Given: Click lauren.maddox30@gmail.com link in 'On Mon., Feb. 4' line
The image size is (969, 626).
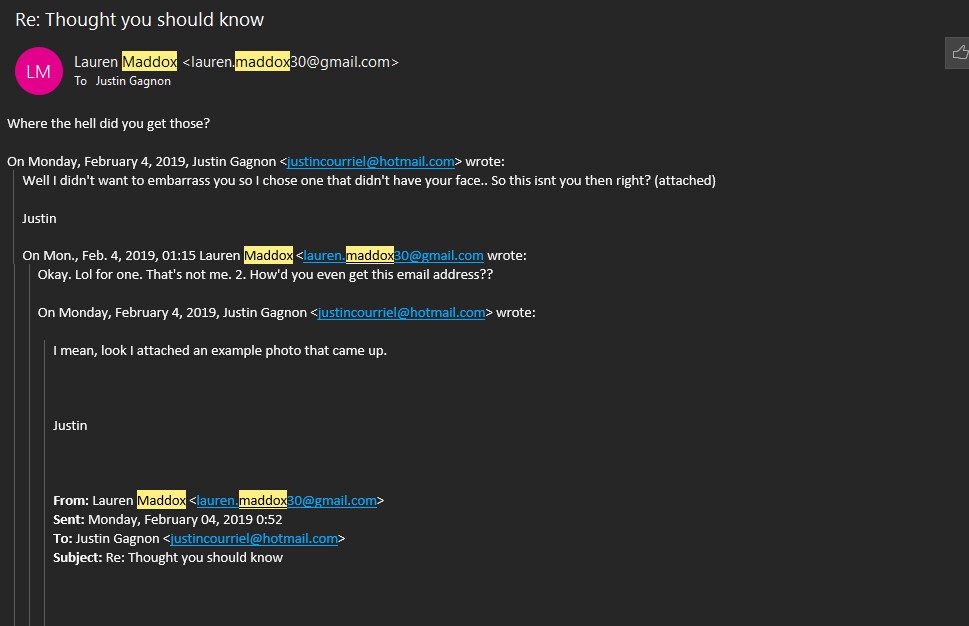Looking at the screenshot, I should tap(393, 255).
